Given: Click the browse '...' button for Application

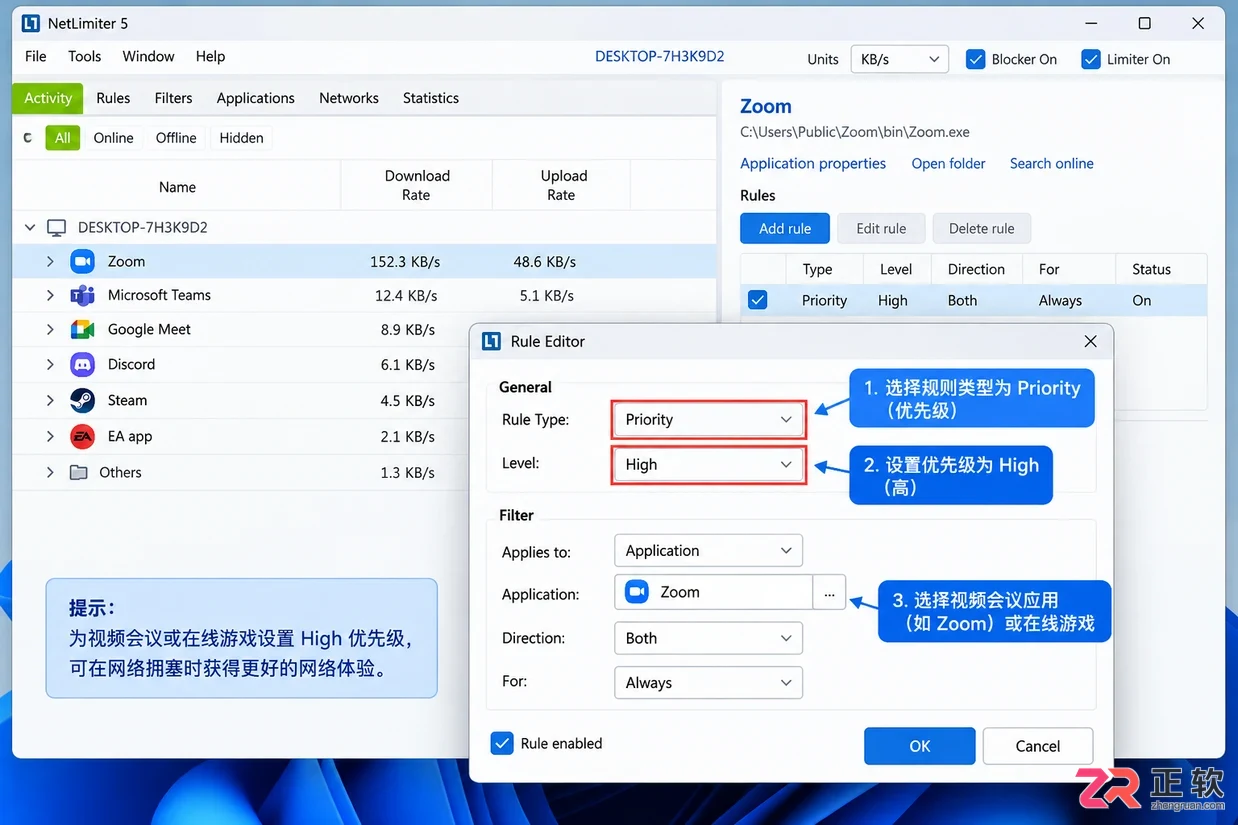Looking at the screenshot, I should point(829,593).
